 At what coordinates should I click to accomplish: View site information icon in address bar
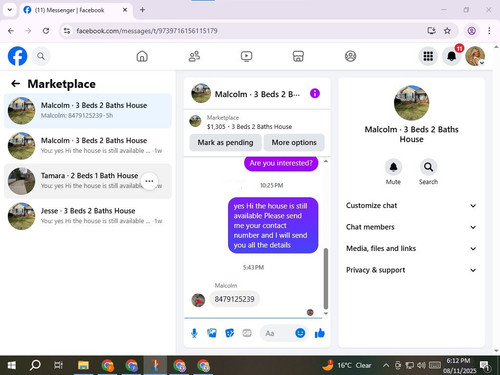(x=67, y=31)
